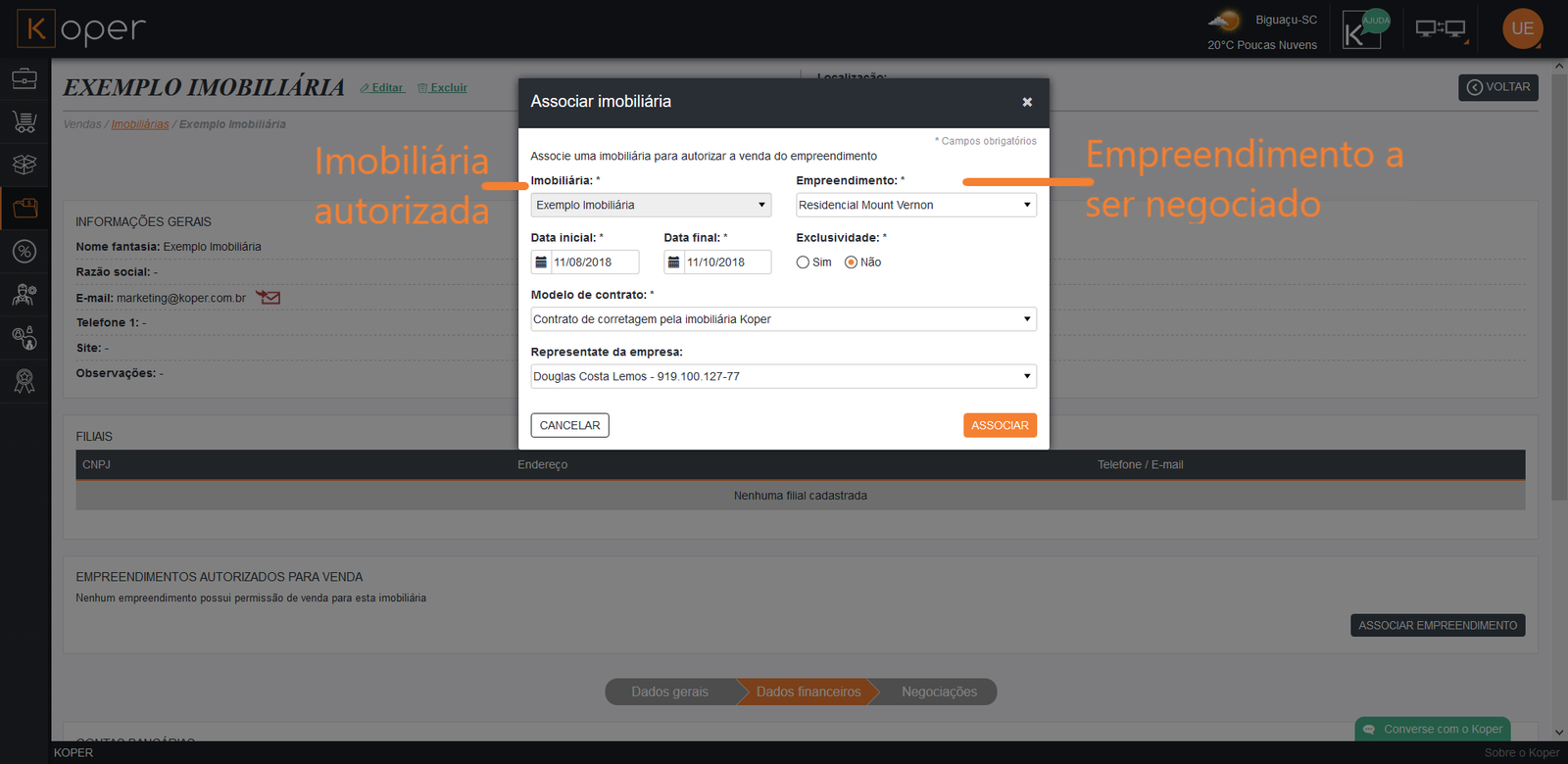Click the Data final date field
Screen dimensions: 1568x764
(x=726, y=263)
